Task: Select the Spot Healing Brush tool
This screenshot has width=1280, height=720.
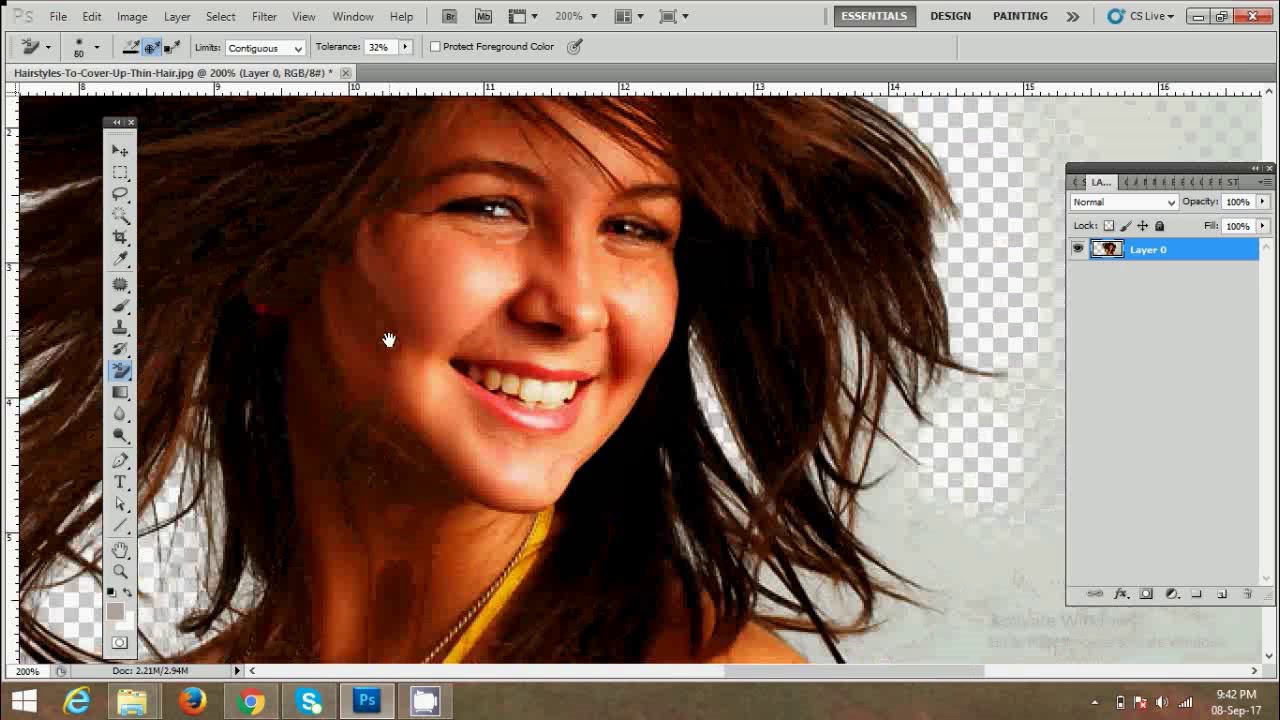Action: point(120,284)
